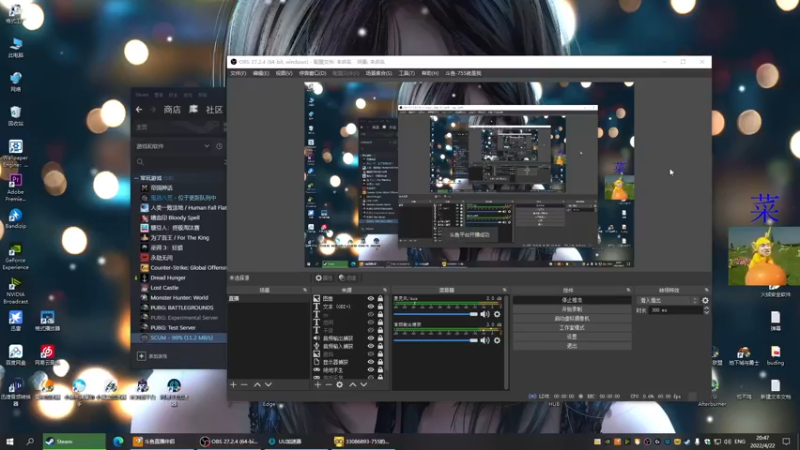Toggle lock on 音频输入捕获 source
The width and height of the screenshot is (800, 450).
(x=380, y=346)
